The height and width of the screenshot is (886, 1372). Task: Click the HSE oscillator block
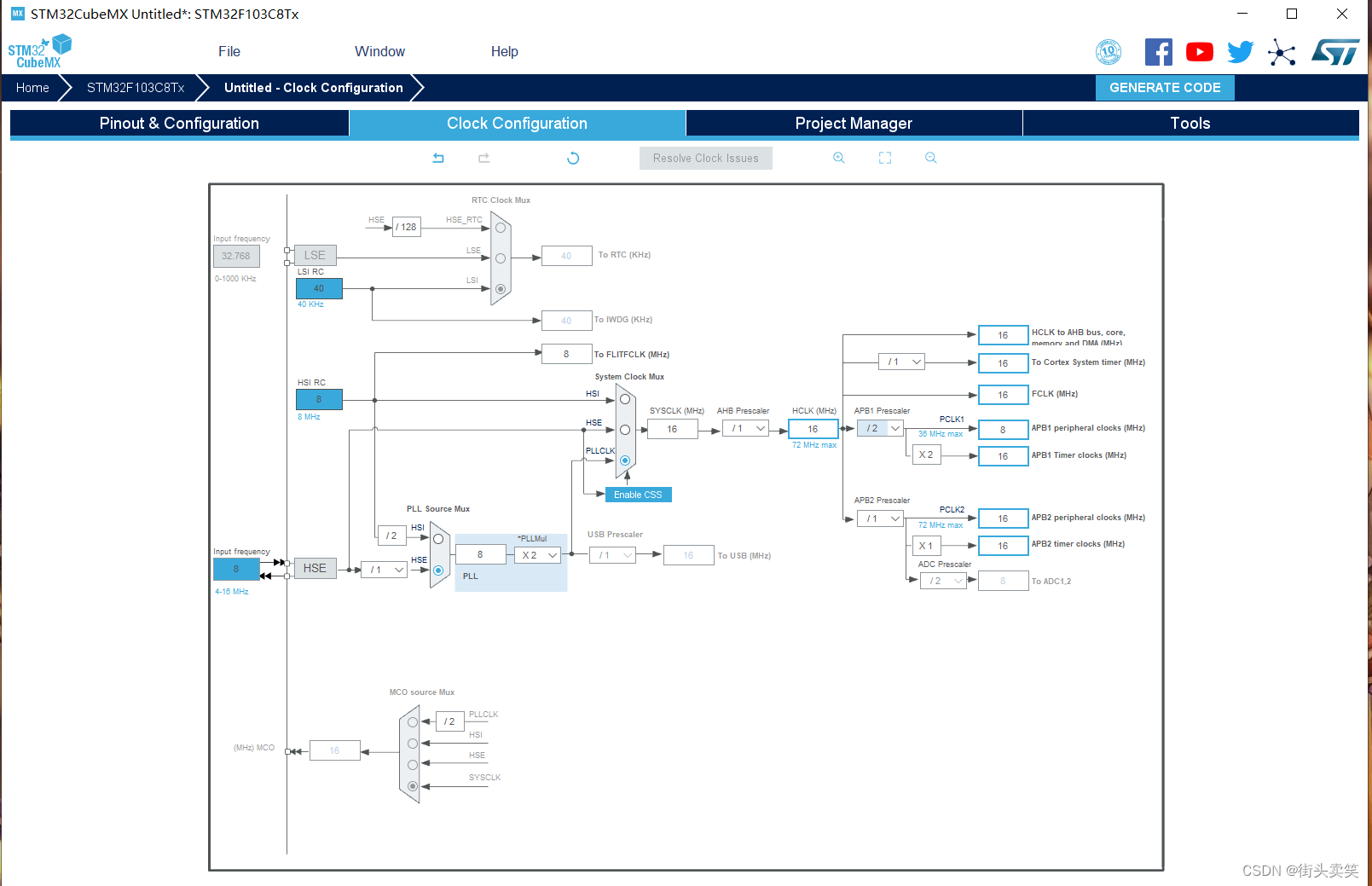(315, 569)
